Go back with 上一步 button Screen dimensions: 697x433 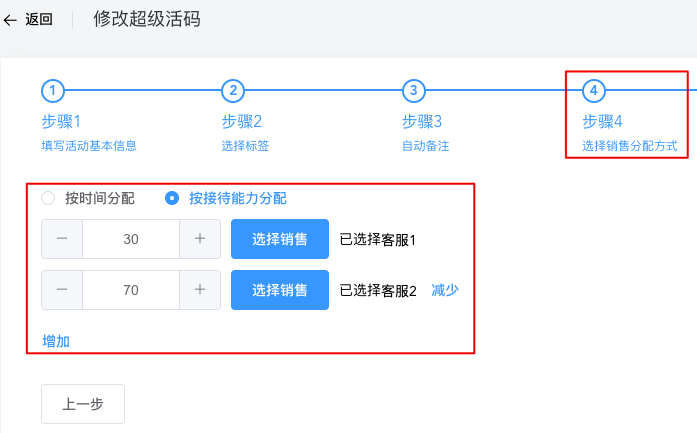point(83,404)
